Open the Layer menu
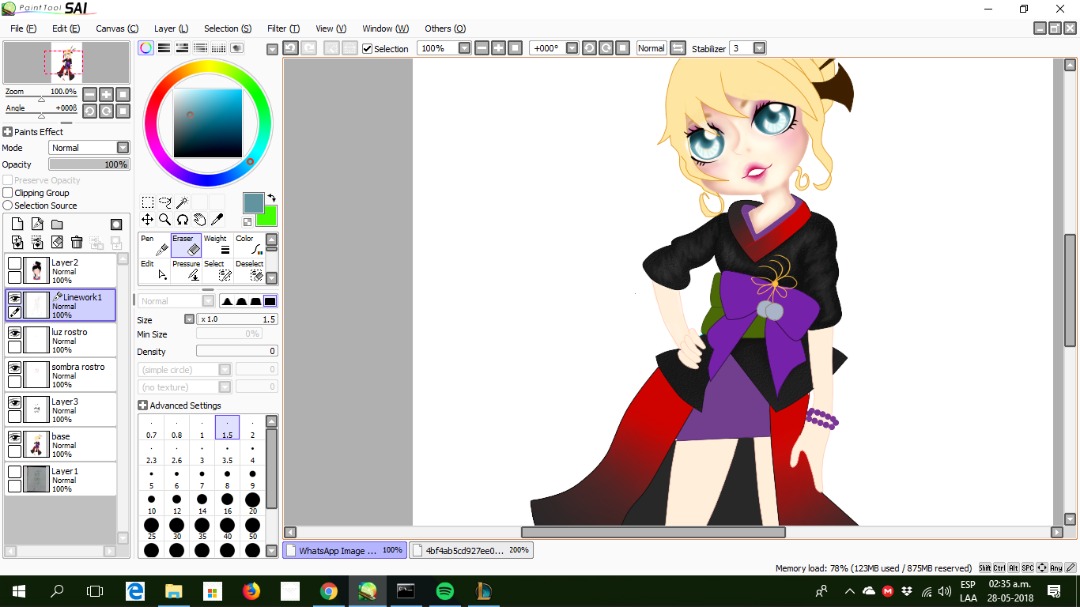The width and height of the screenshot is (1080, 607). pos(171,28)
